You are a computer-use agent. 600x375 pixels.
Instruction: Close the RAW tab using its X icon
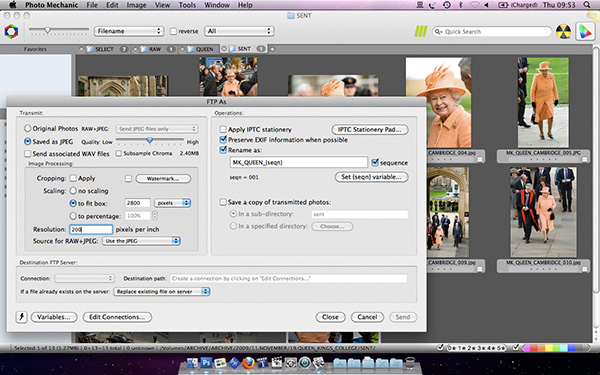tap(135, 49)
